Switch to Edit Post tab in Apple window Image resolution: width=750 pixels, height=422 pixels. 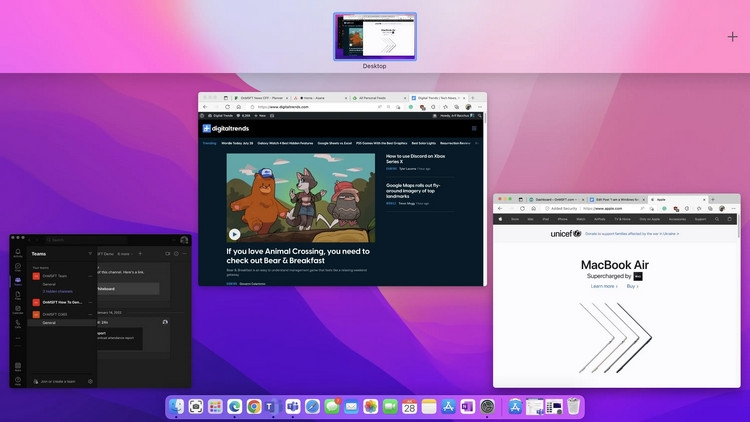pos(617,200)
